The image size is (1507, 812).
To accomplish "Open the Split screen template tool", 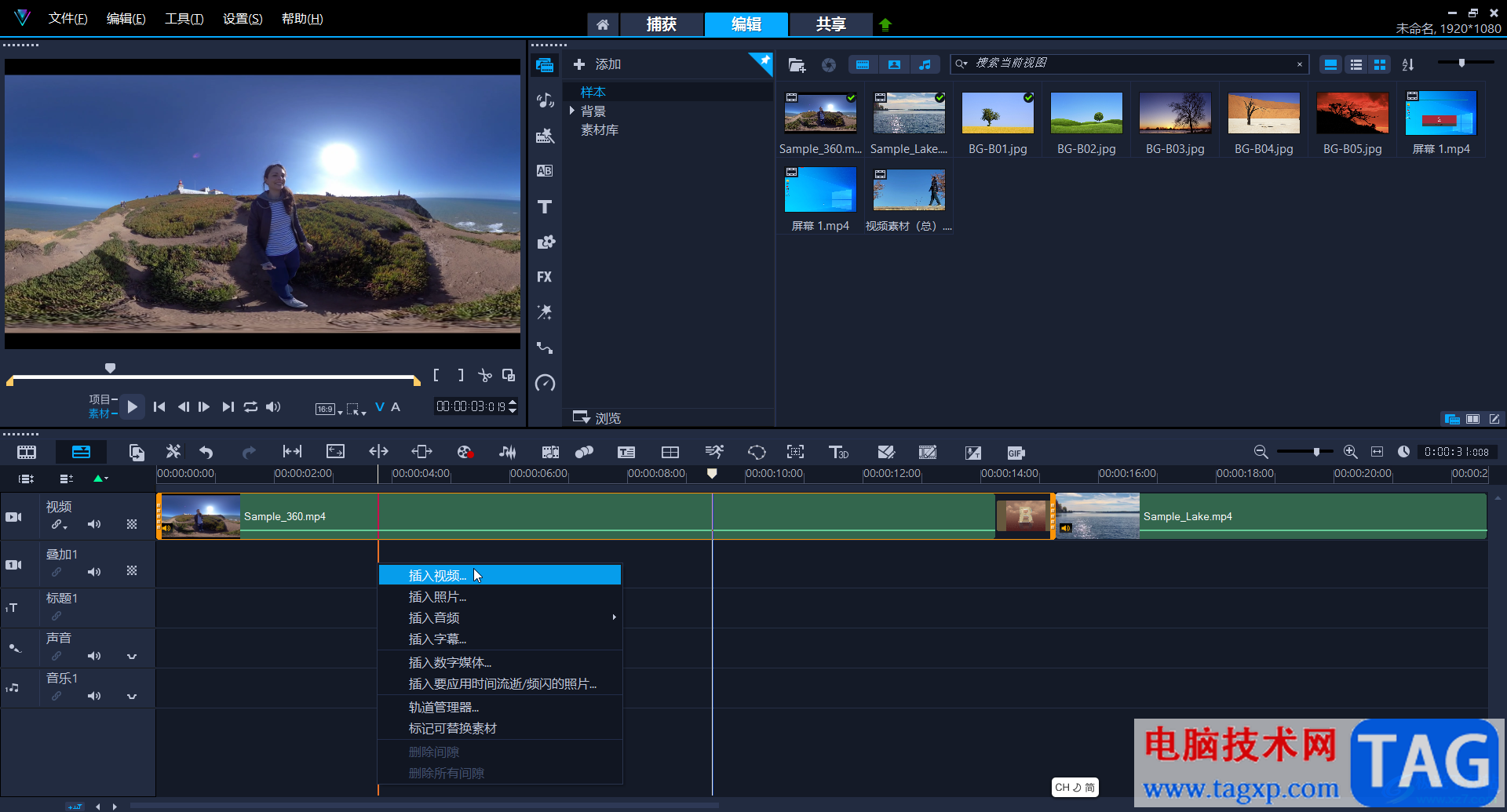I will [670, 452].
